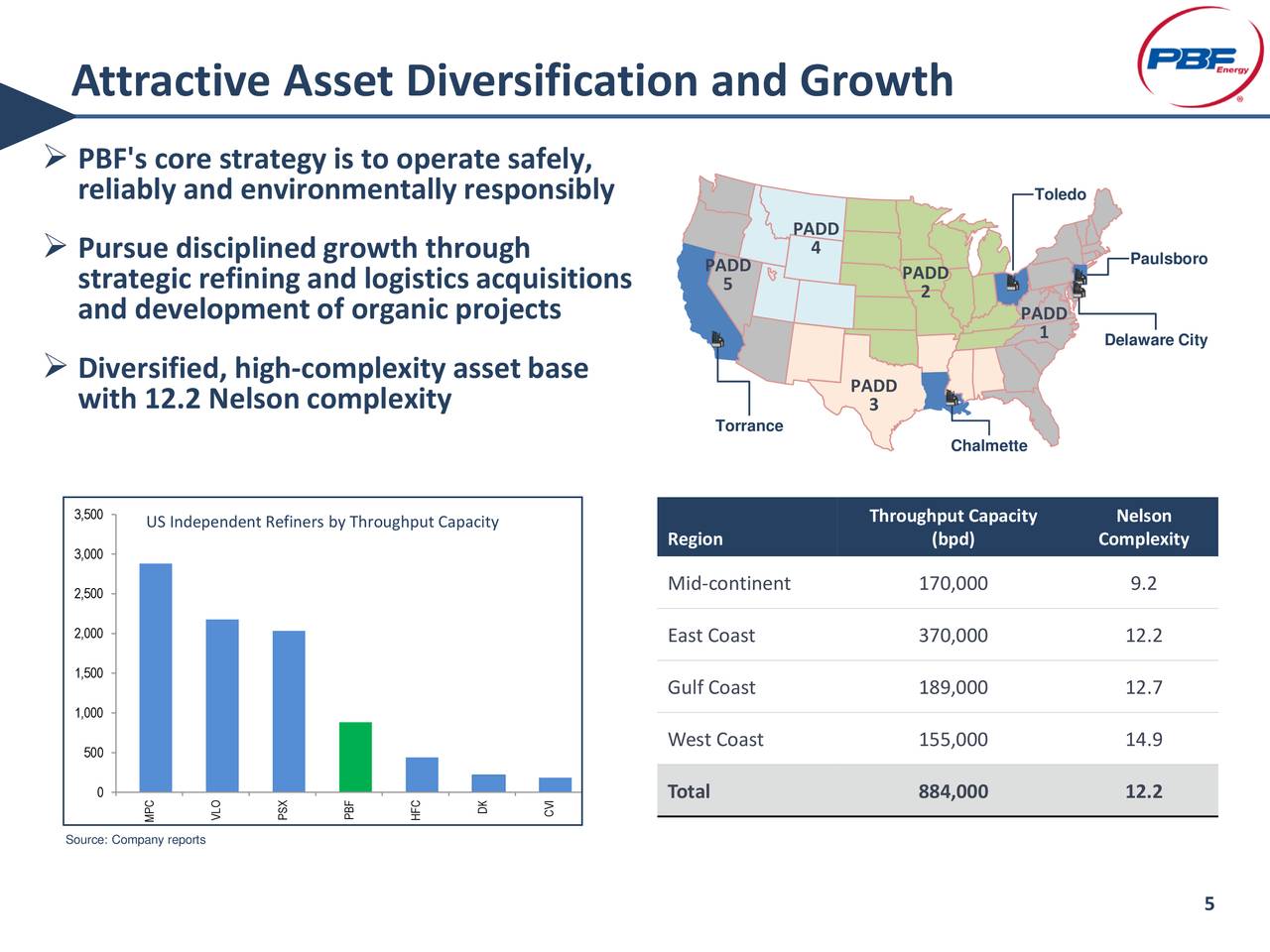Click the bullet arrow beside disciplined growth
This screenshot has width=1270, height=952.
[x=56, y=245]
